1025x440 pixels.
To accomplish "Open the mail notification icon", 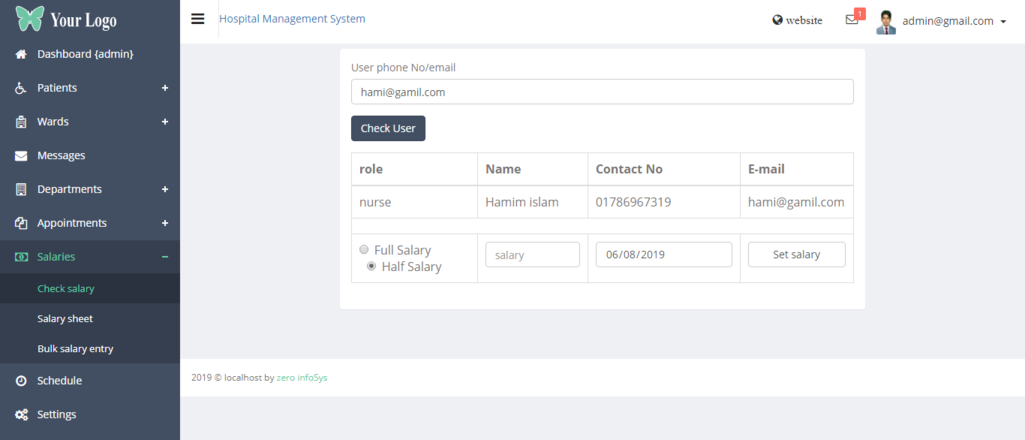I will (852, 20).
